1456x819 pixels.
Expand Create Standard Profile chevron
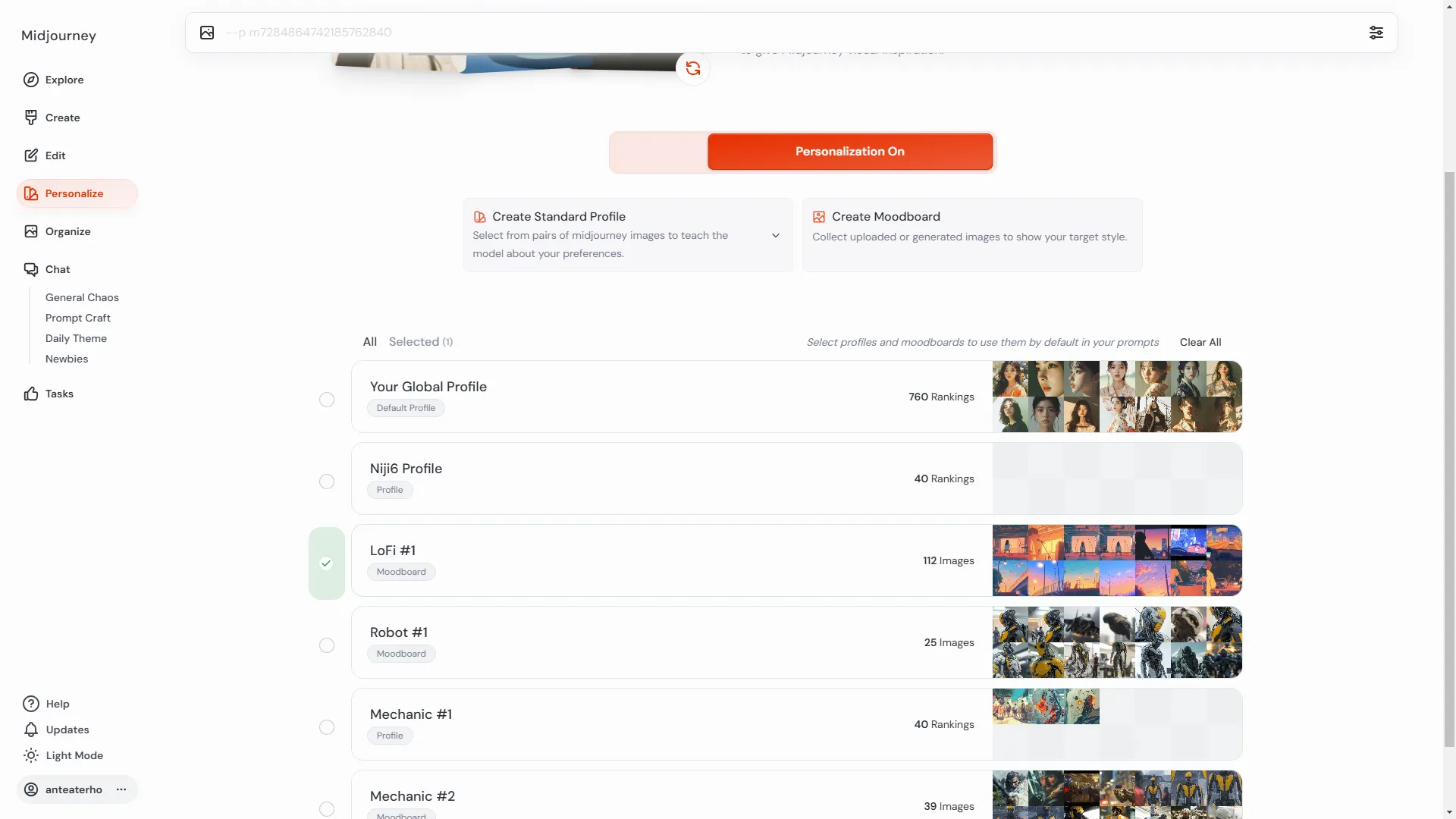click(776, 236)
